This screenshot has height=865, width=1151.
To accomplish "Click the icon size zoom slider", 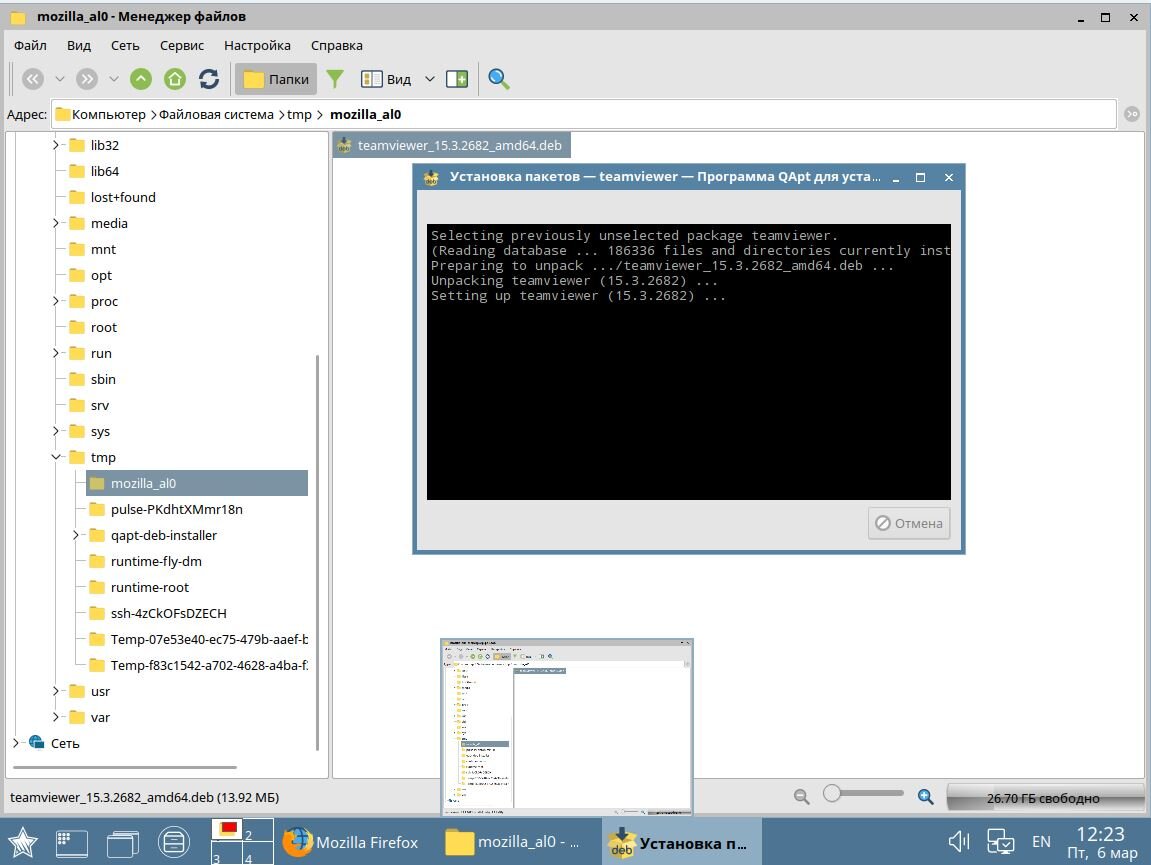I will [x=864, y=793].
